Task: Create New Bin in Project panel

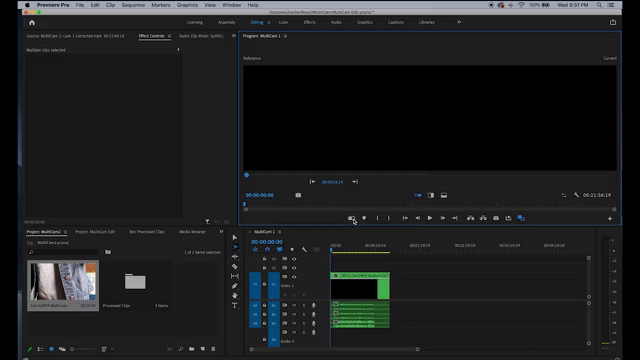Action: [191, 349]
